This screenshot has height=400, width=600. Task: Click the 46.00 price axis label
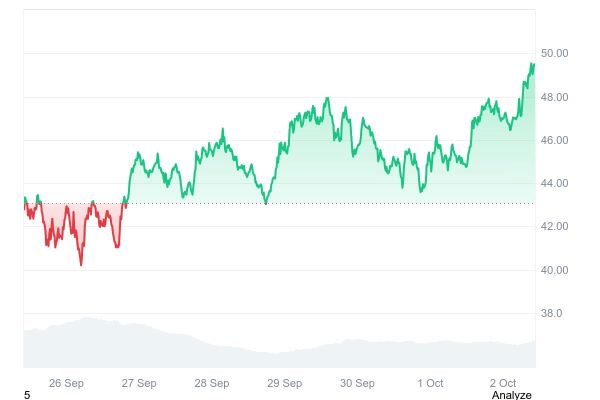(x=554, y=140)
